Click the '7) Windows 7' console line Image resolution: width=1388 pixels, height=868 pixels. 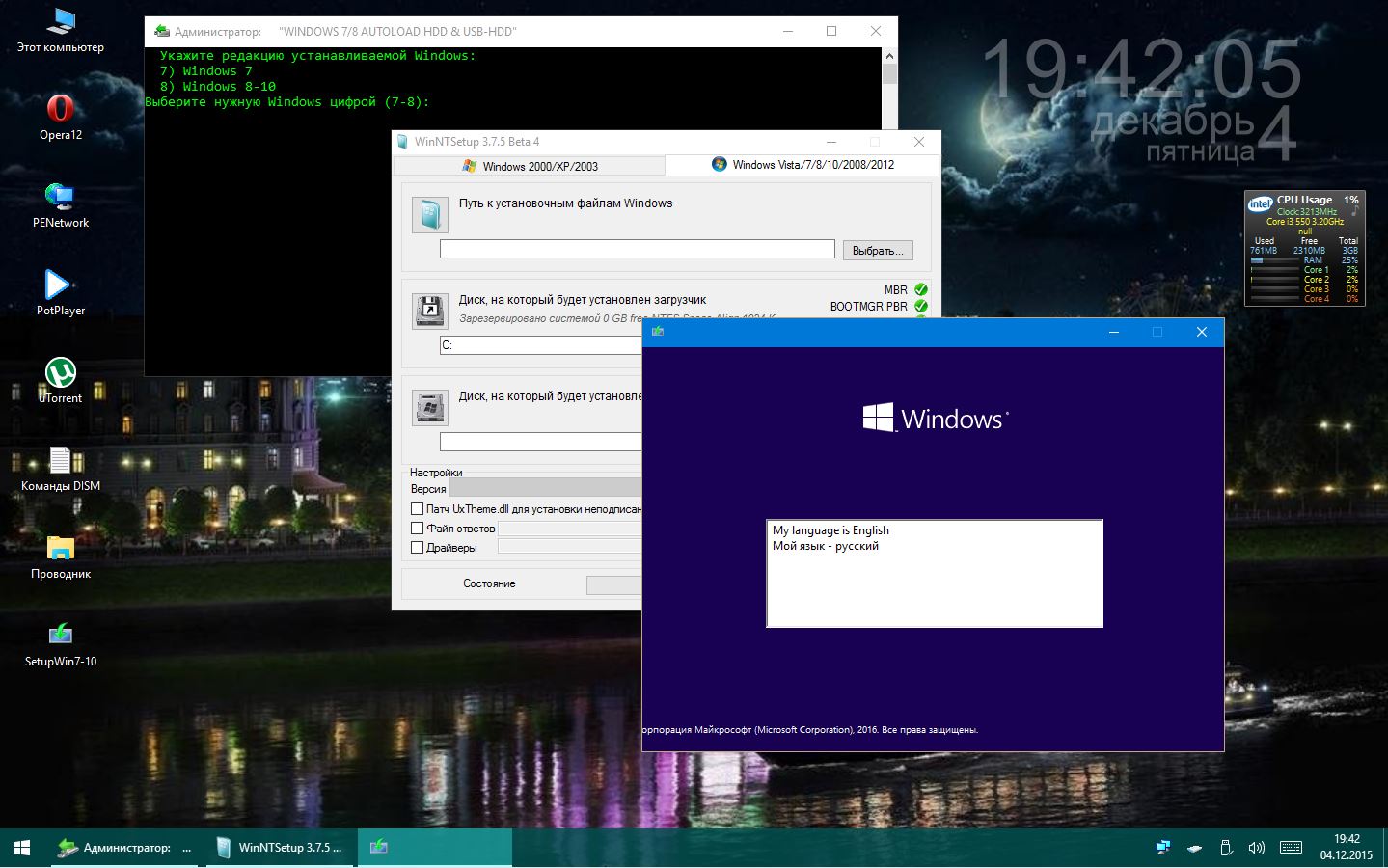pos(206,70)
